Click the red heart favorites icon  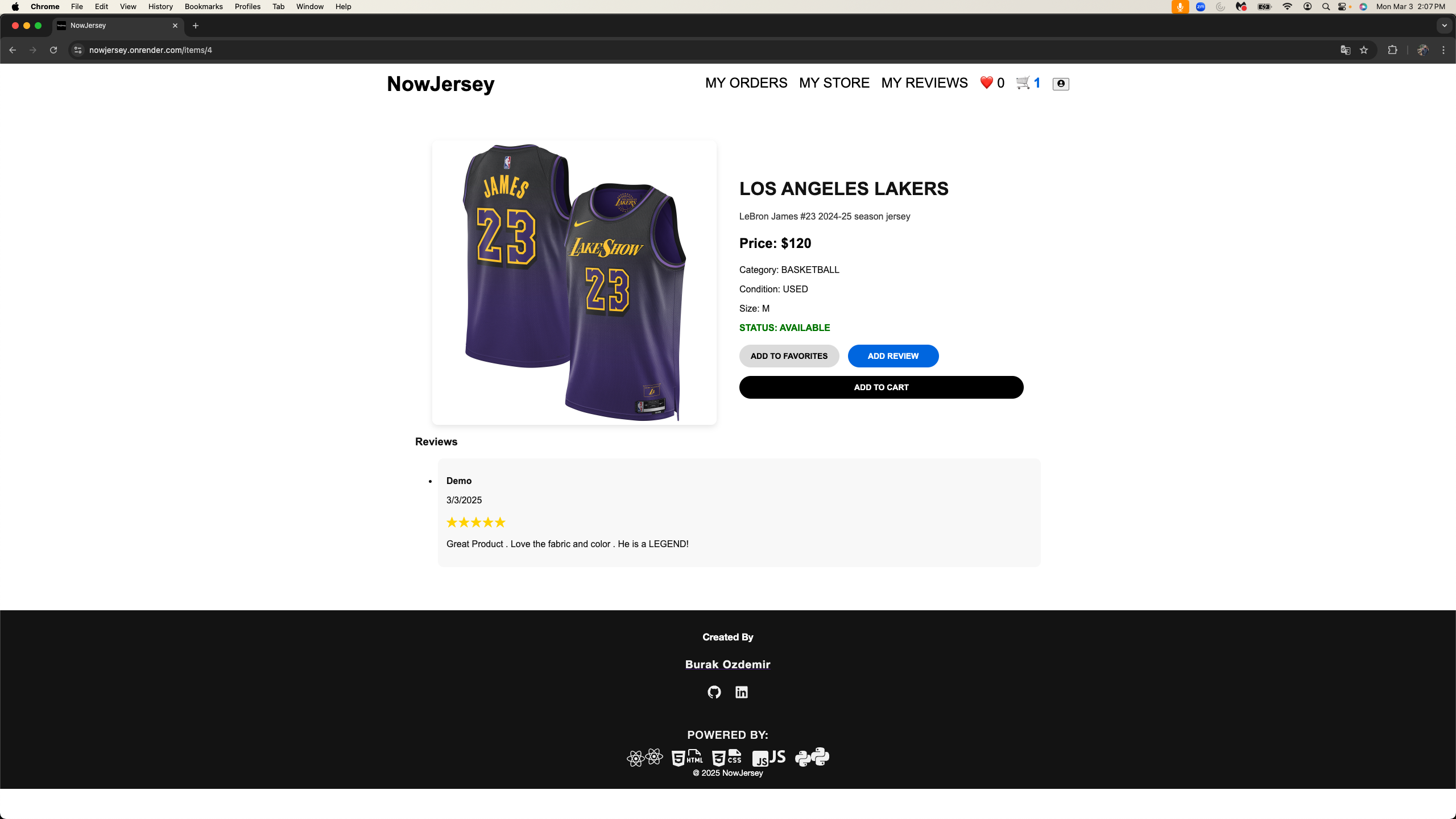tap(986, 83)
